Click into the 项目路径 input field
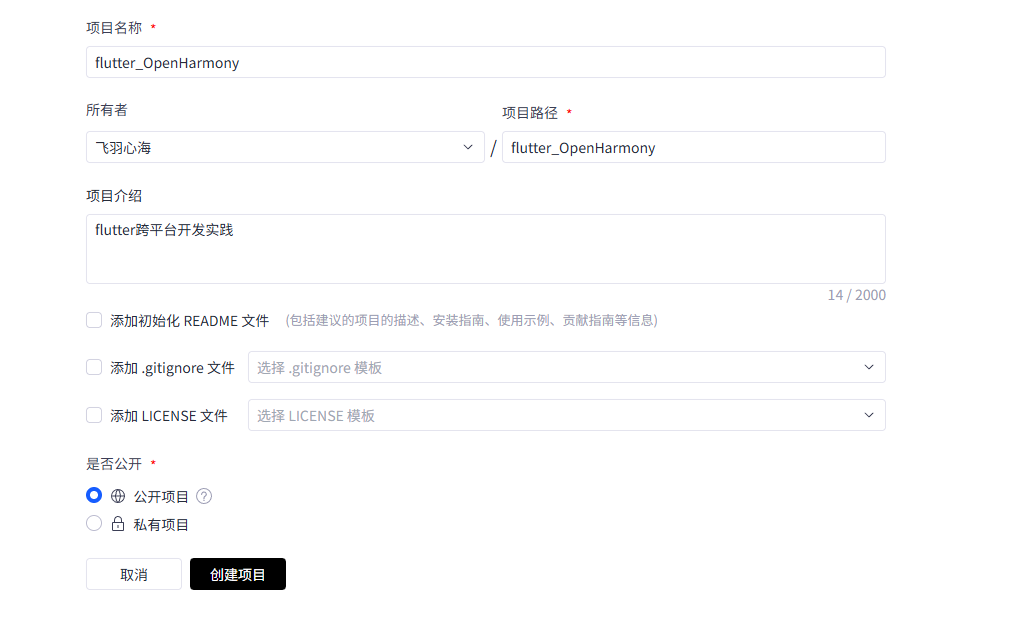 click(694, 147)
